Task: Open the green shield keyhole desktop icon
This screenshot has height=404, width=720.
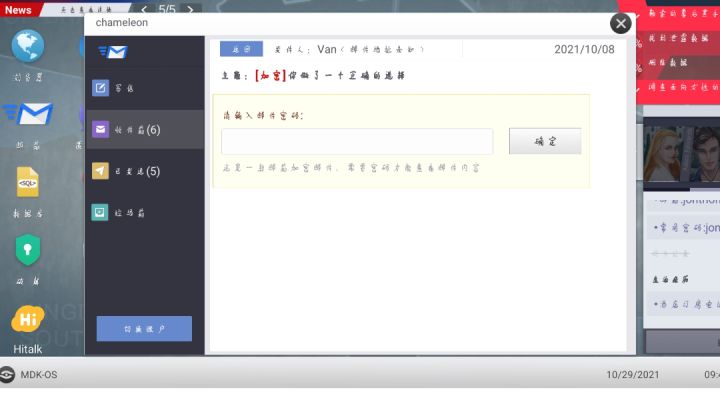Action: coord(28,250)
